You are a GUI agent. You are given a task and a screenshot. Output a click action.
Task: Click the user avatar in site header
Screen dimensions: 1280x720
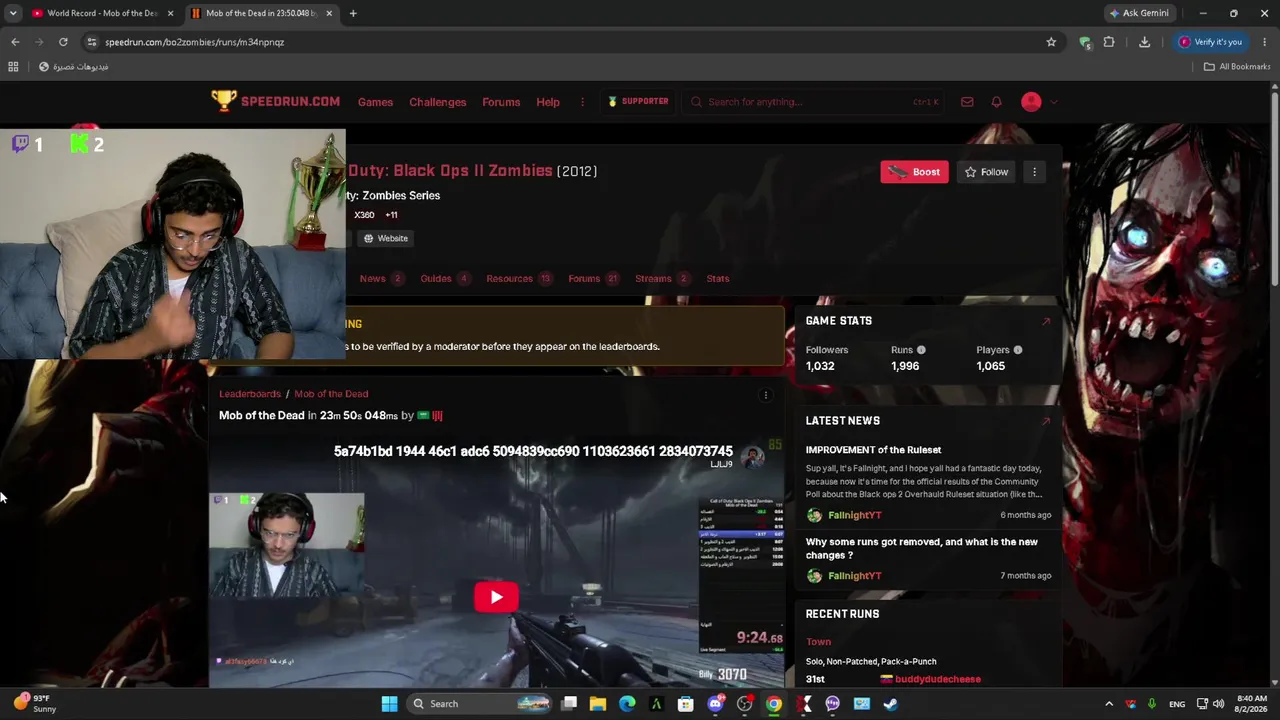[1031, 102]
